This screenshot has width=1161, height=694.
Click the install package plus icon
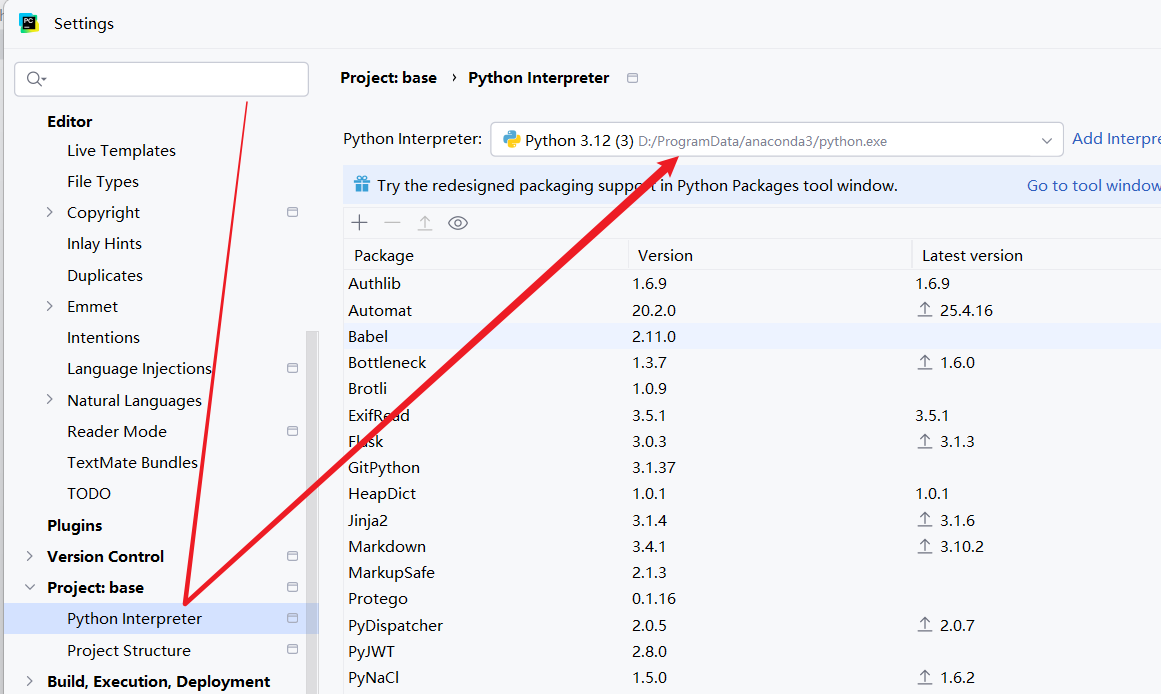[360, 223]
